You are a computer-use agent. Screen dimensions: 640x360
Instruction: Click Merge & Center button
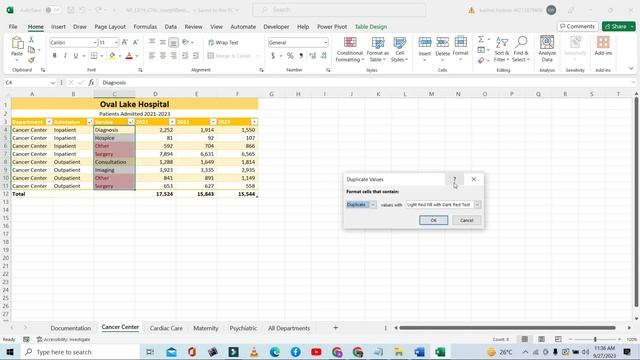point(229,56)
